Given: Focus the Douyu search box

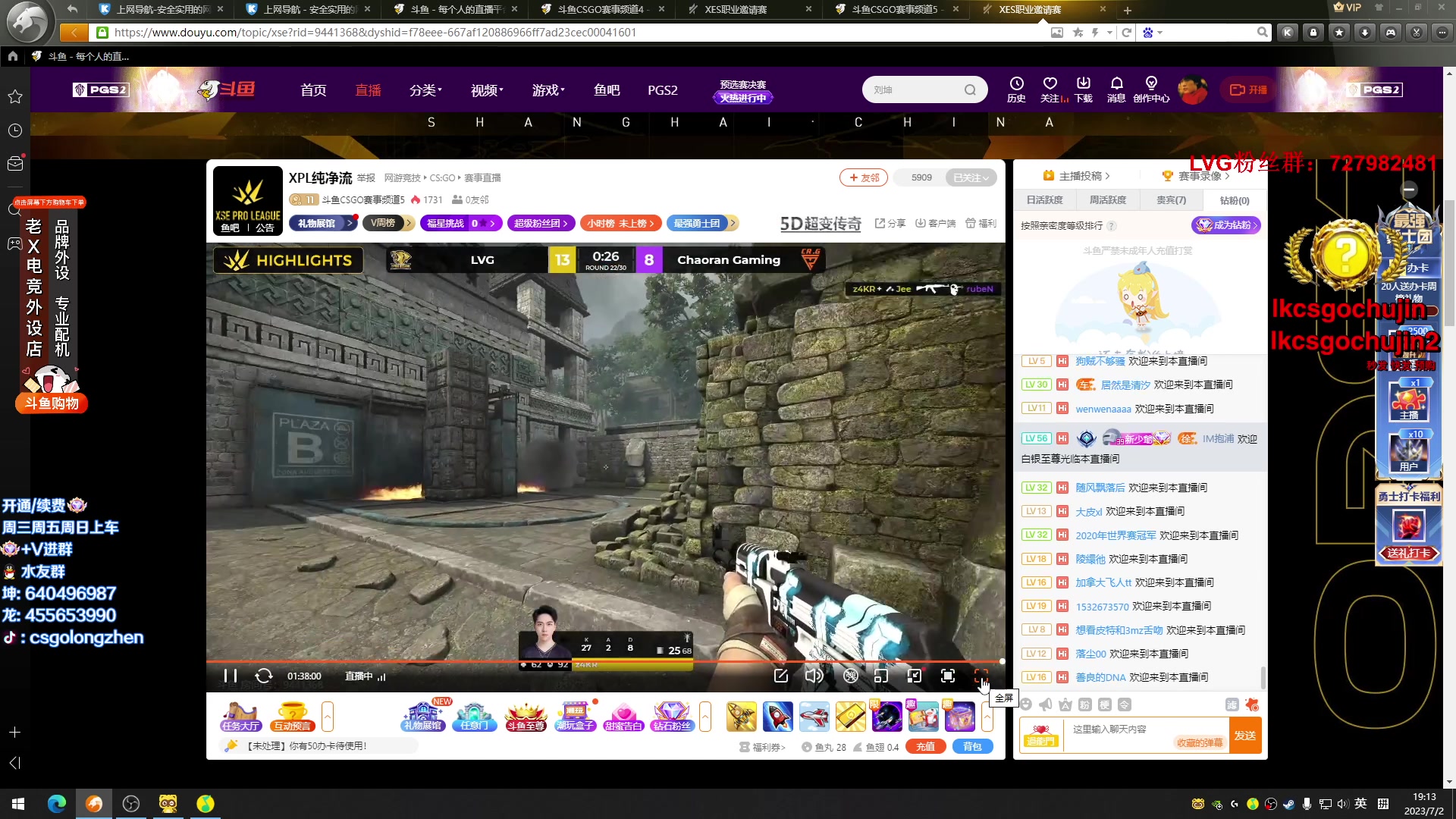Looking at the screenshot, I should 915,89.
